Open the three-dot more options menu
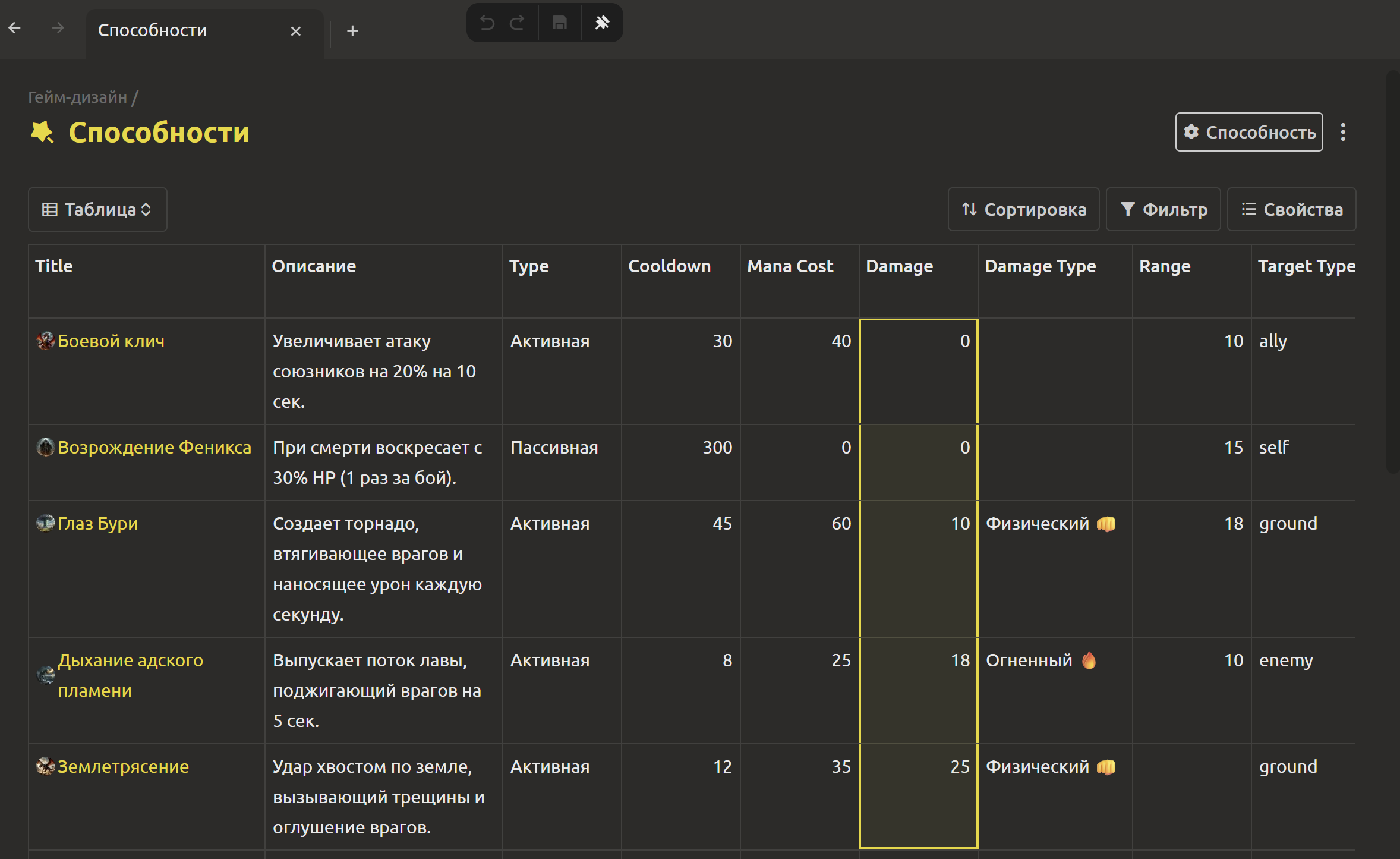The height and width of the screenshot is (859, 1400). point(1343,132)
